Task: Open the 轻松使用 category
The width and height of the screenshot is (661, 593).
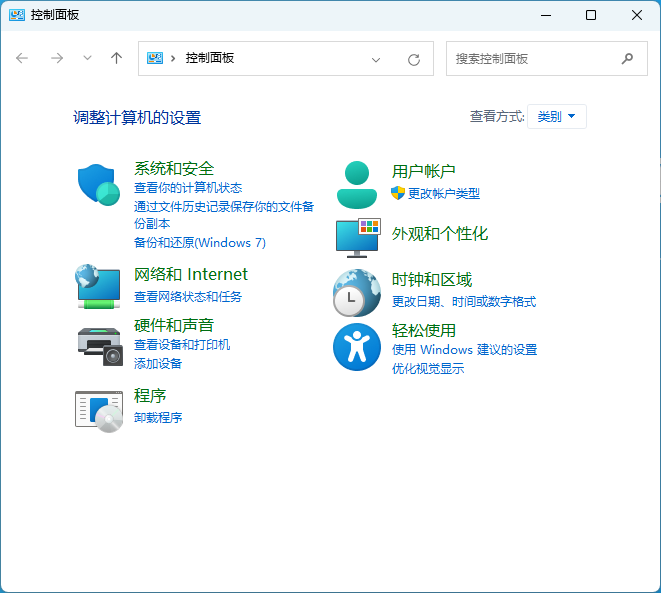Action: [424, 330]
